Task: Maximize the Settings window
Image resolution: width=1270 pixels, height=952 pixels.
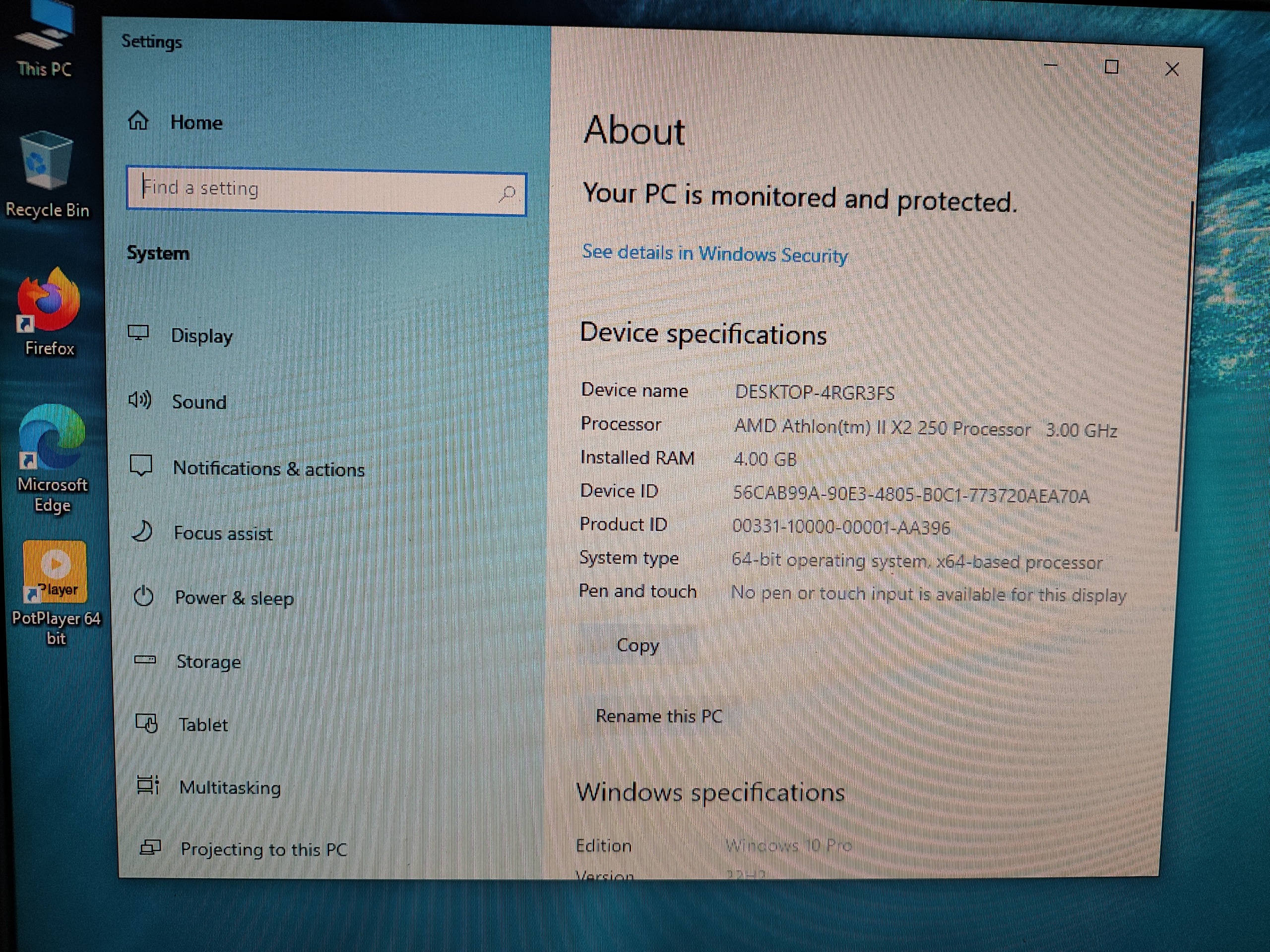Action: point(1112,67)
